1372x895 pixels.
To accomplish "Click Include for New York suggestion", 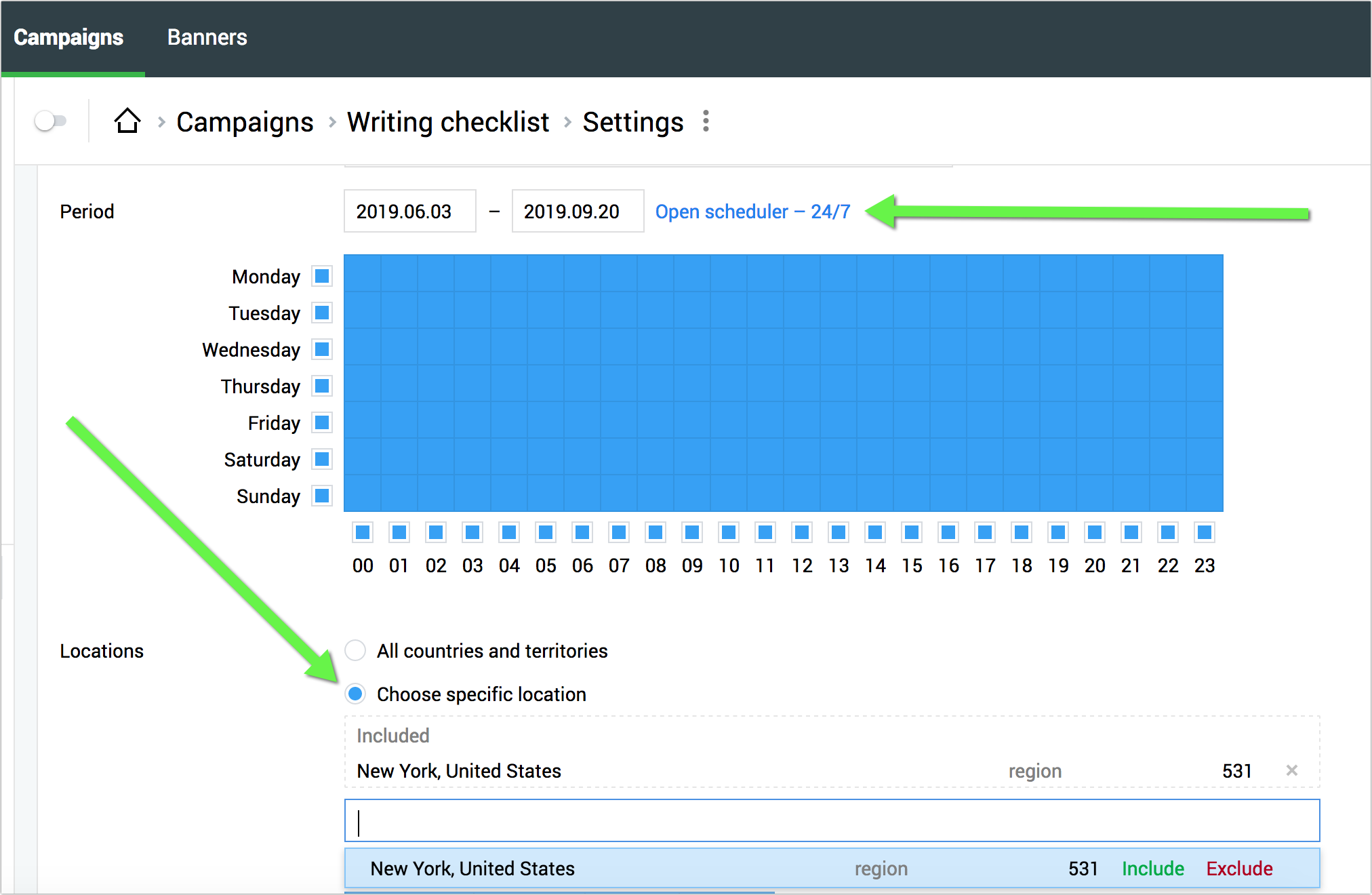I will tap(1152, 869).
